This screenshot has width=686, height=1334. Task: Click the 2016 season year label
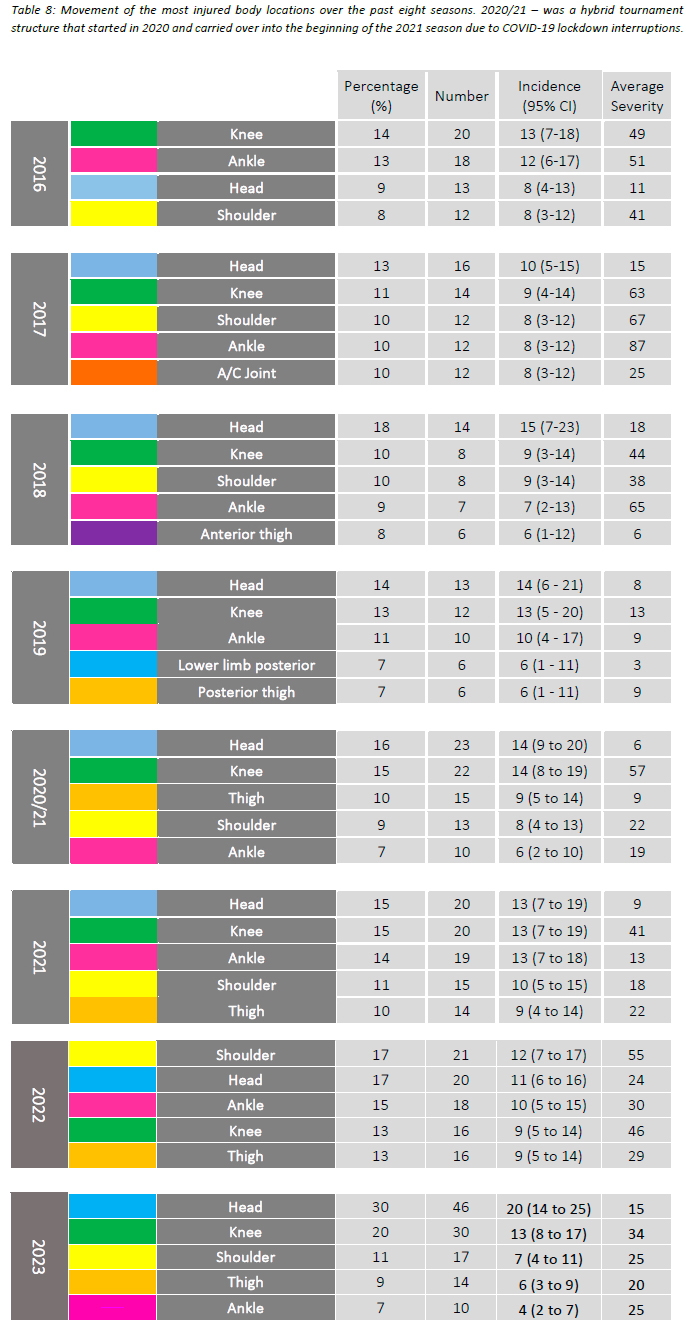pyautogui.click(x=40, y=174)
